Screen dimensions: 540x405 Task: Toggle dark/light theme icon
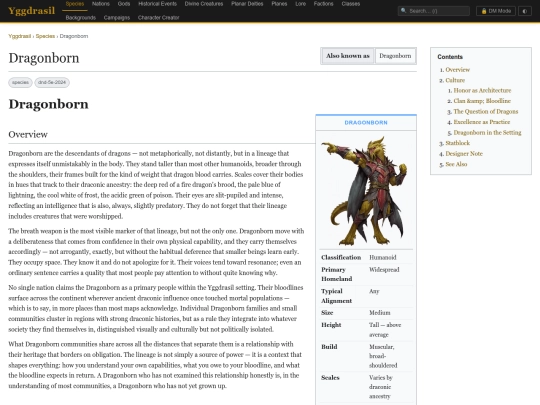coord(525,11)
